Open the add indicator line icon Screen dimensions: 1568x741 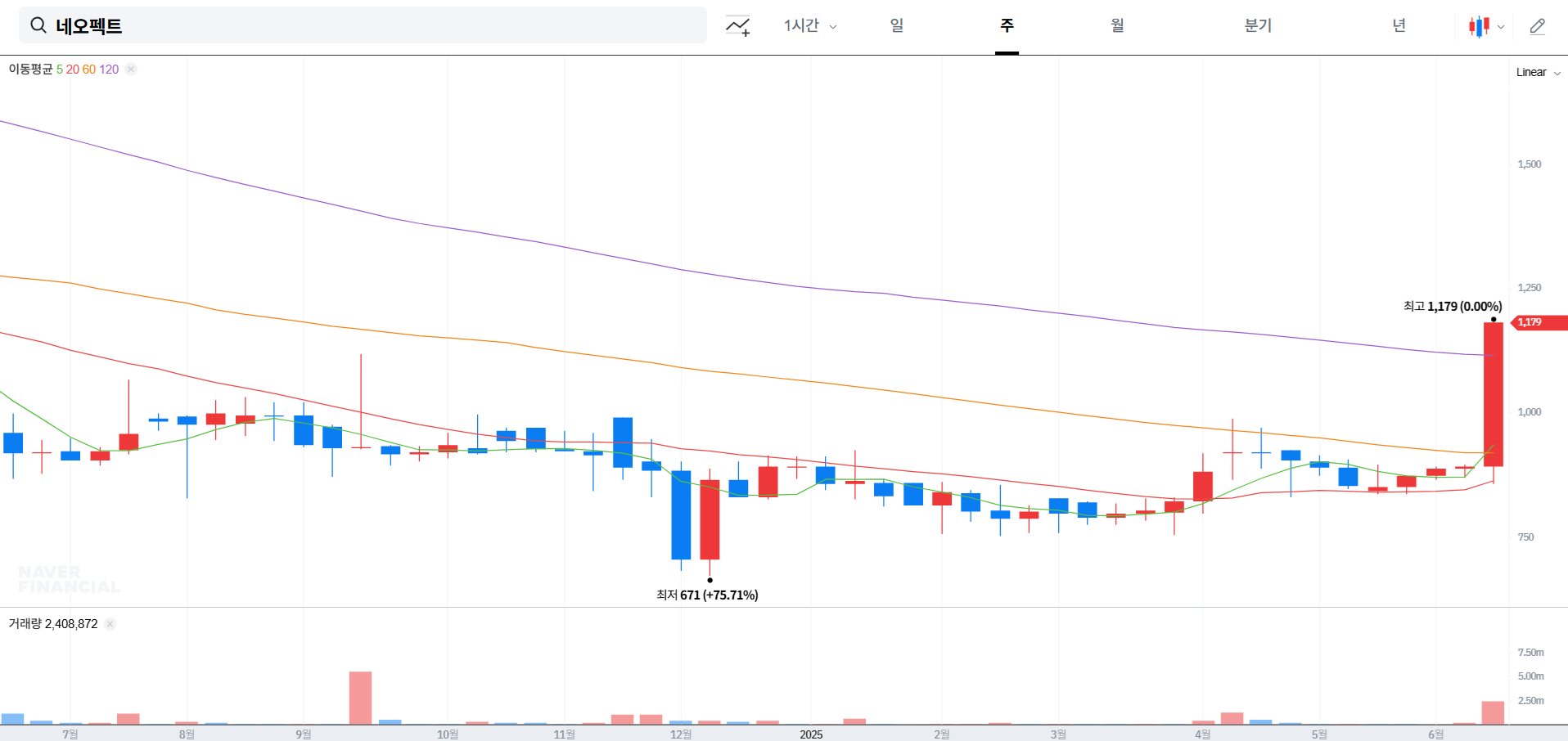click(x=737, y=26)
